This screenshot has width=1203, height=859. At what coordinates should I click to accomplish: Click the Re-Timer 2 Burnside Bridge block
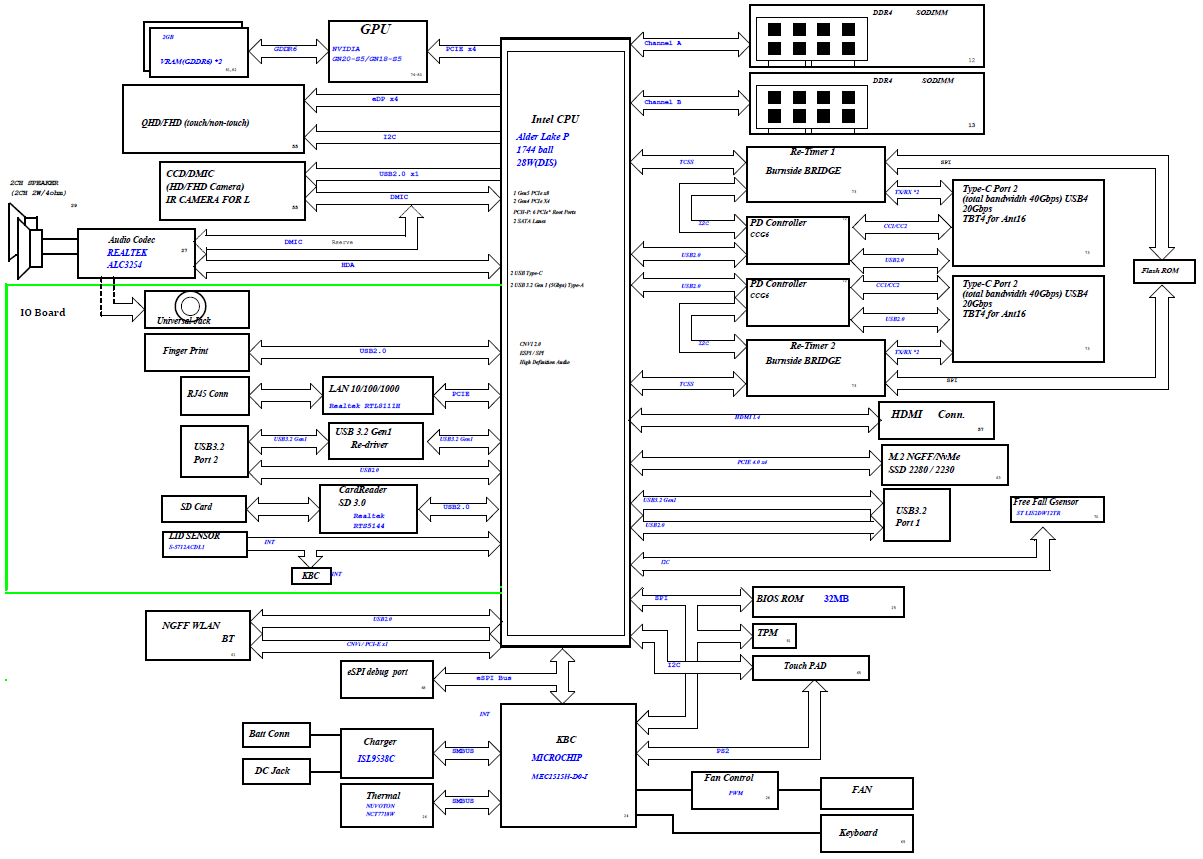[815, 367]
